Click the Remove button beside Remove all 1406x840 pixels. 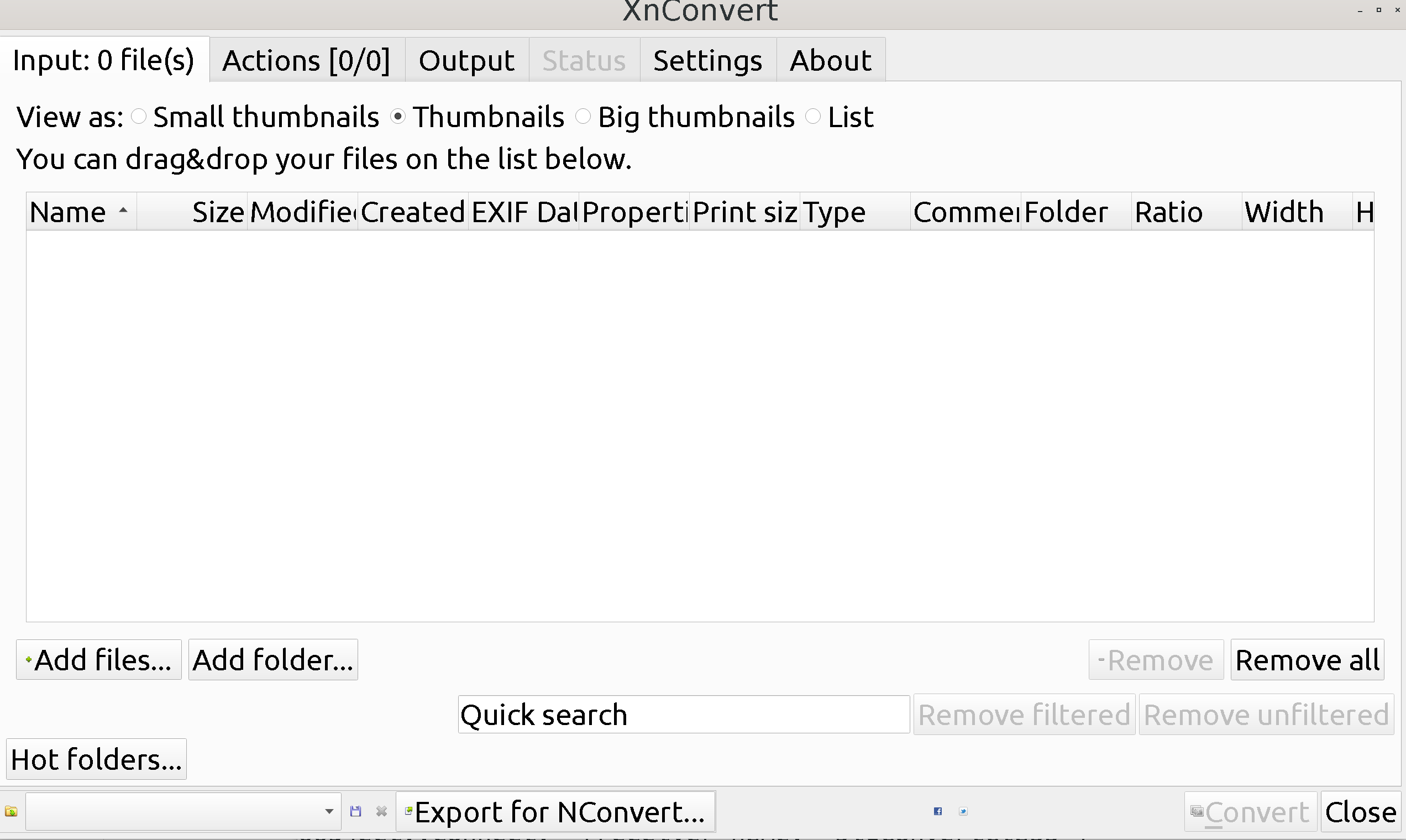pos(1156,659)
